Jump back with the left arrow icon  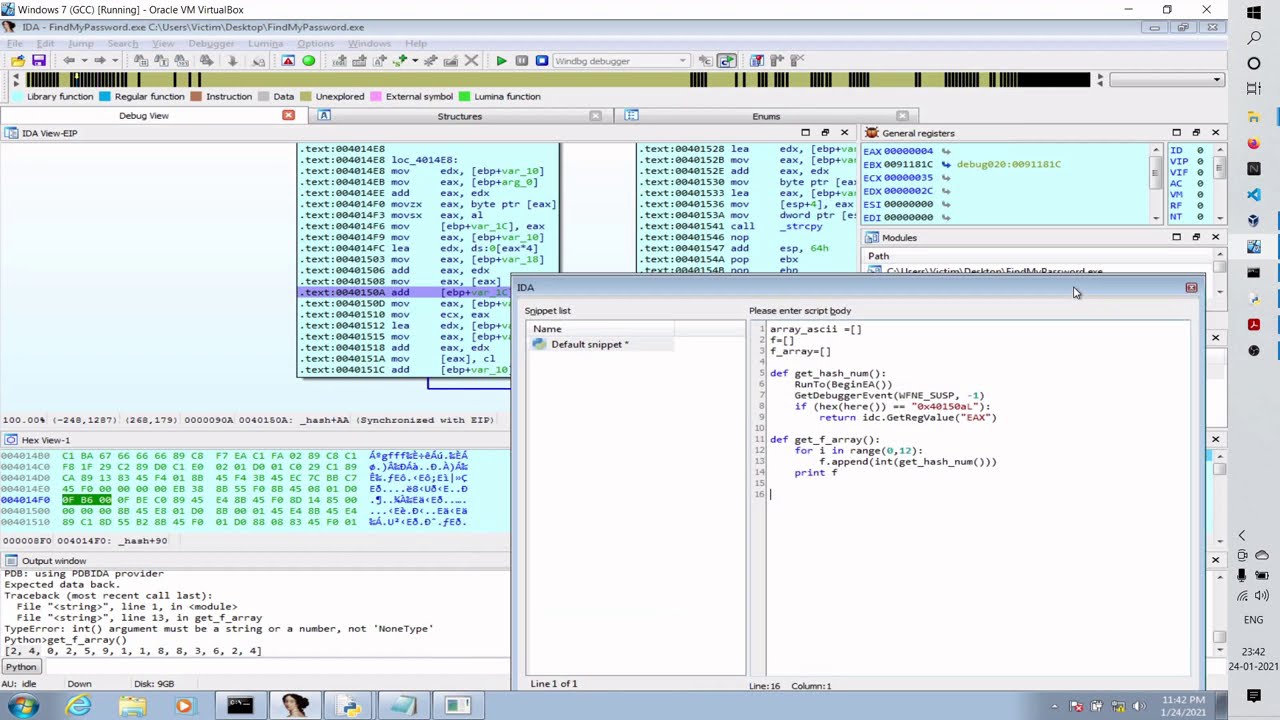[68, 61]
